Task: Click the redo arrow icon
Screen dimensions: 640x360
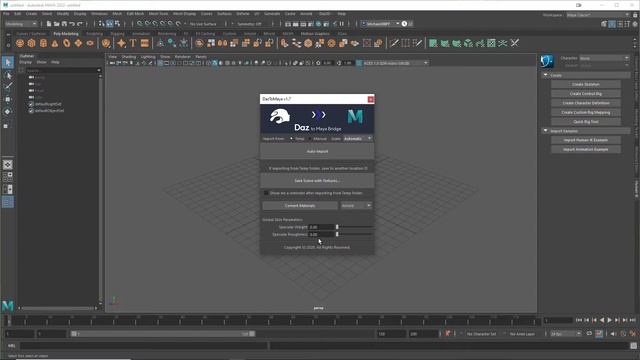Action: tap(80, 24)
